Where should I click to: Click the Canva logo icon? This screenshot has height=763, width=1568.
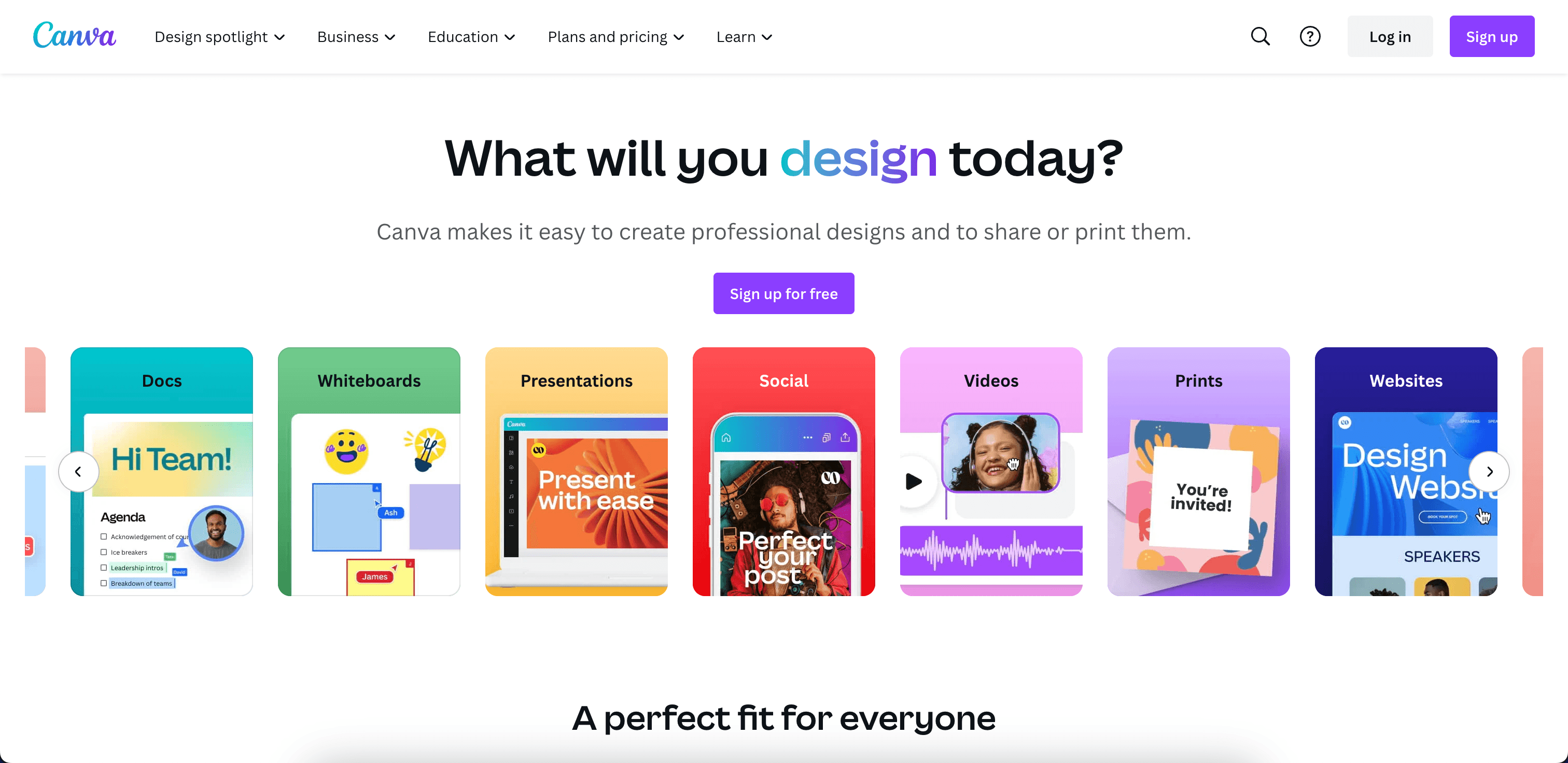(x=76, y=37)
